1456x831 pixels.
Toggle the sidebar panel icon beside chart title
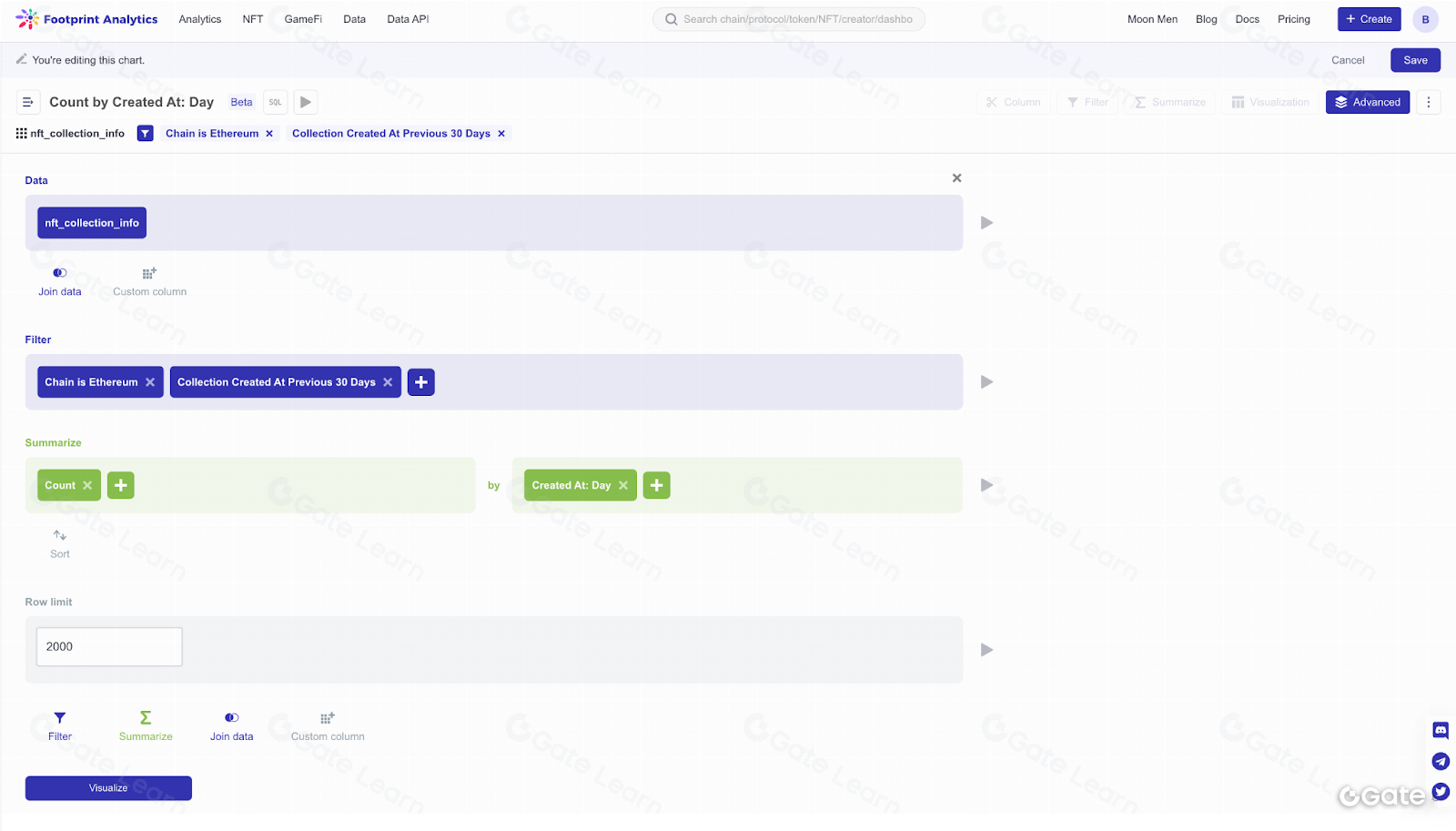click(x=28, y=102)
